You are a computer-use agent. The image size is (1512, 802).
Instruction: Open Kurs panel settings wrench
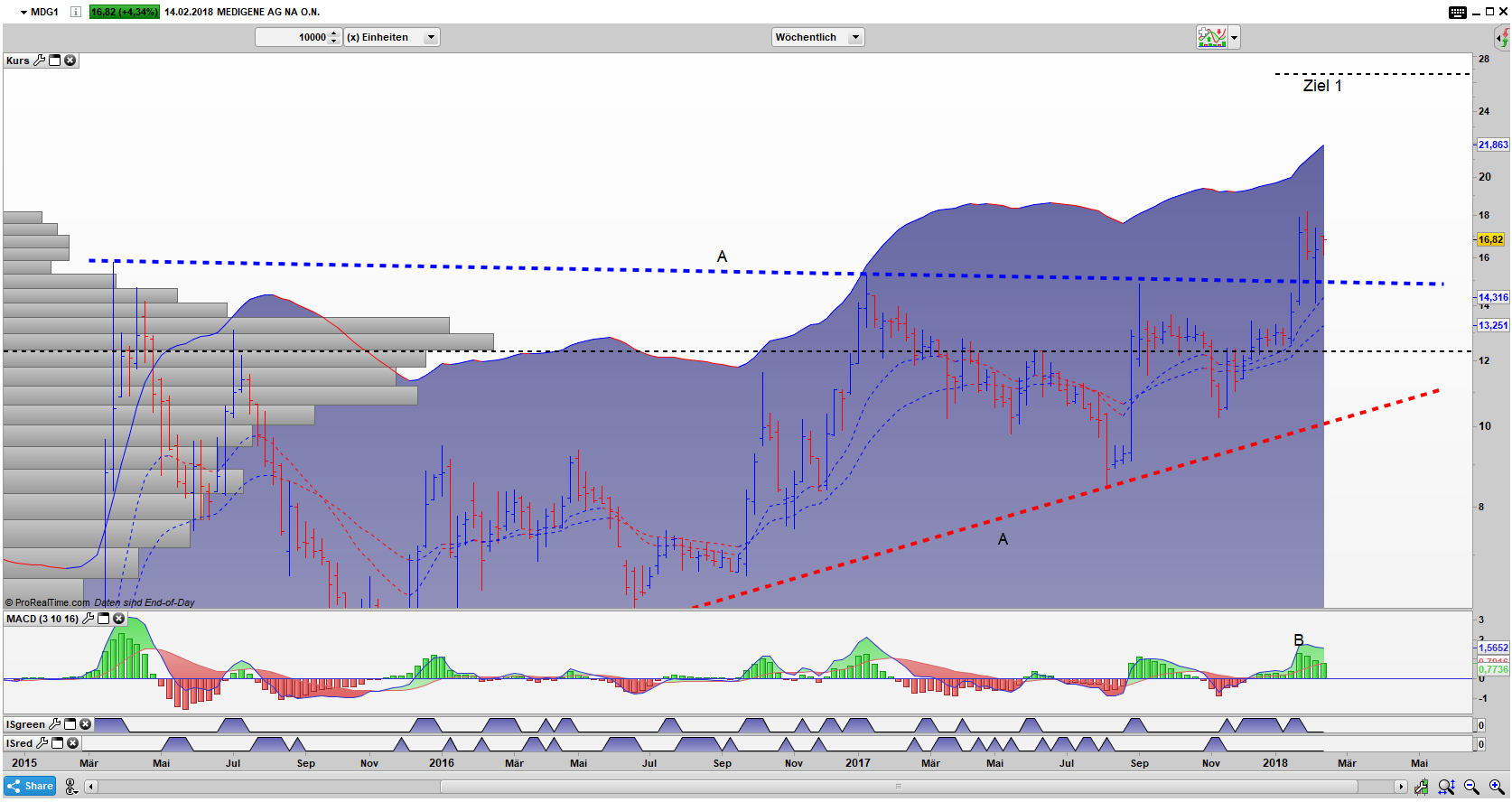(40, 61)
